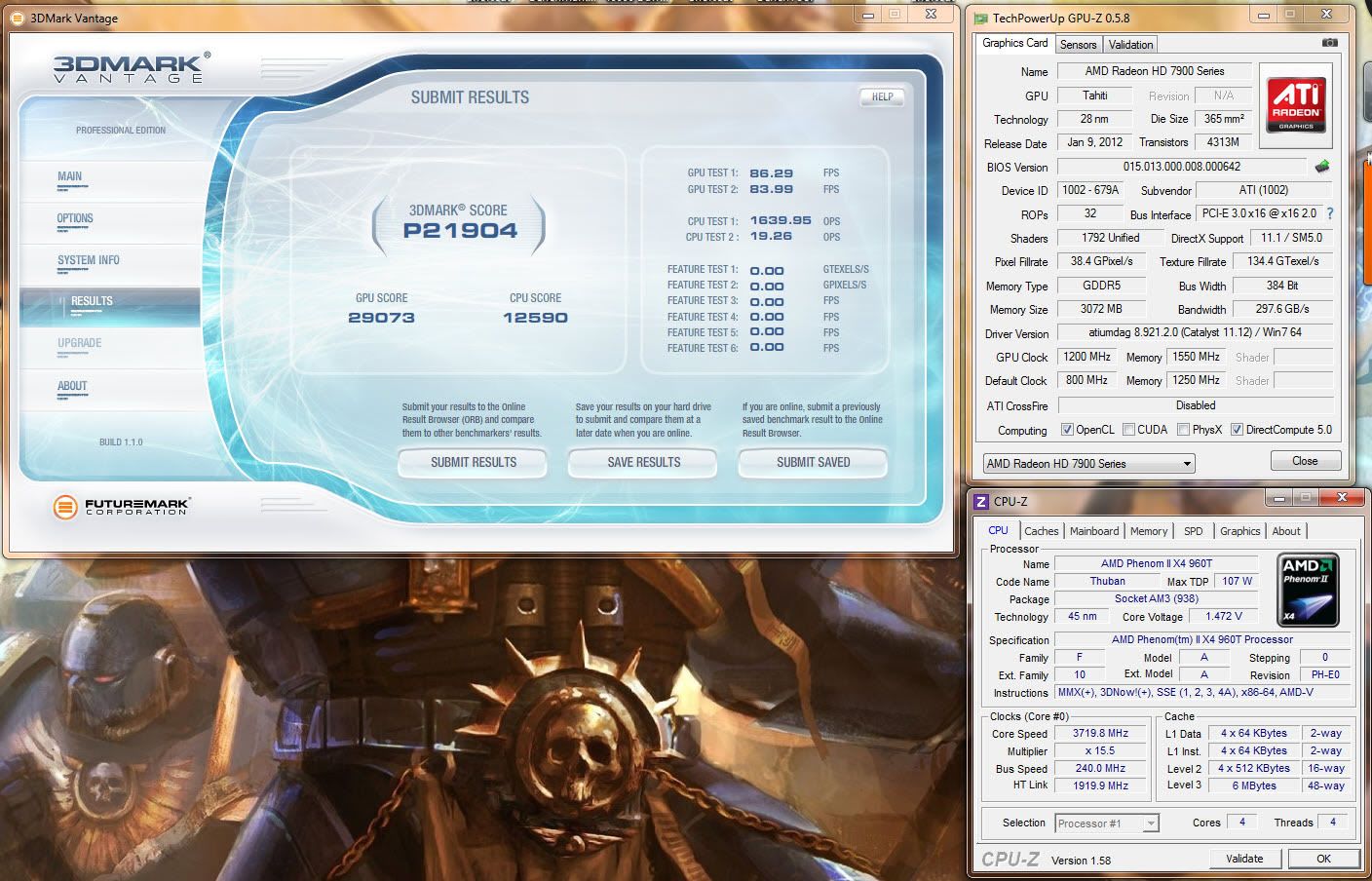Screen dimensions: 1372x881
Task: Switch to the Sensors tab in GPU-Z
Action: pyautogui.click(x=1078, y=45)
